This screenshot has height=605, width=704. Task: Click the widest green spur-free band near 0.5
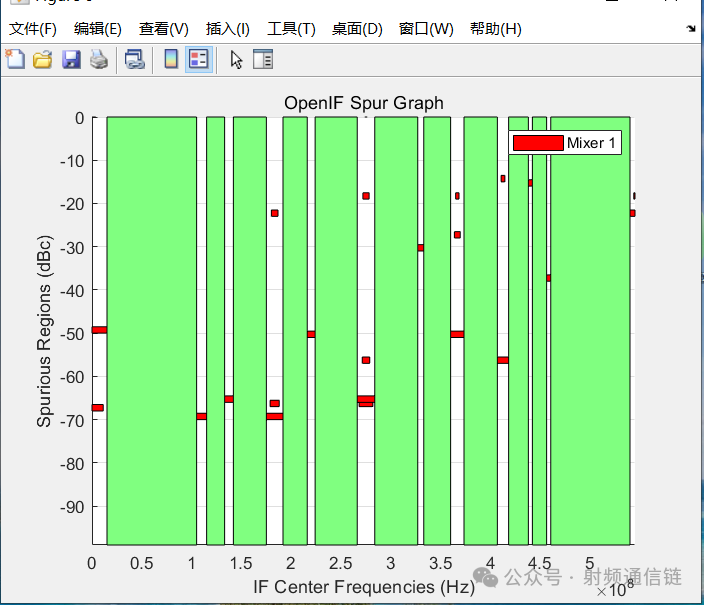point(152,331)
